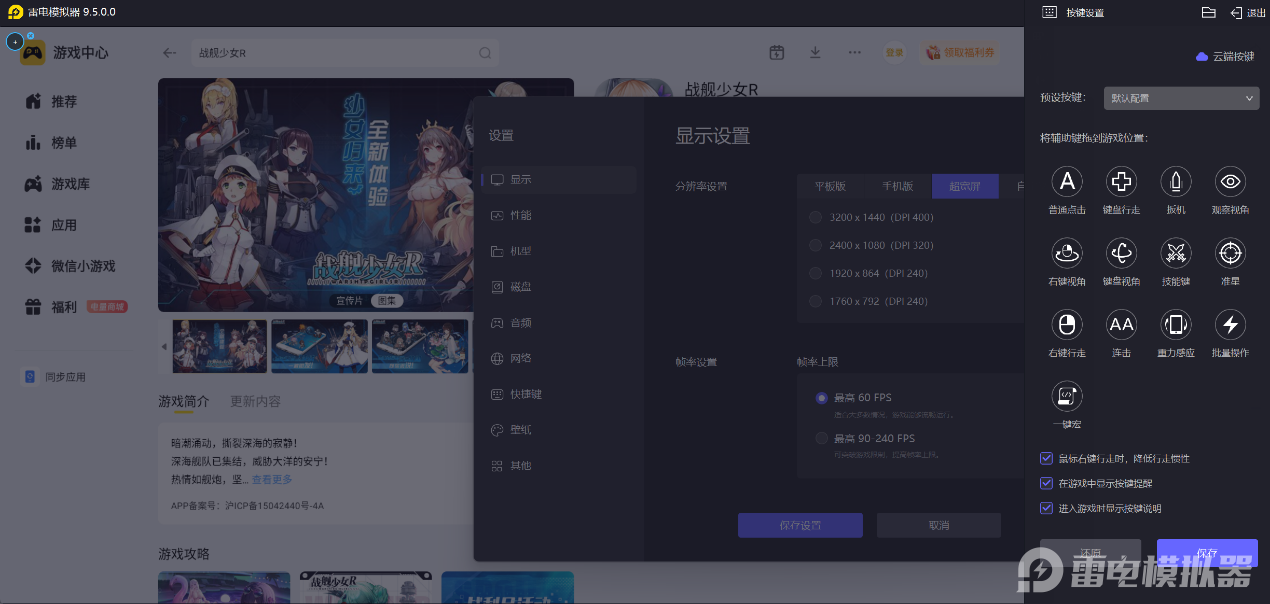Image resolution: width=1270 pixels, height=604 pixels.
Task: Toggle 在游戏中显示按键提醒 checkbox
Action: [1047, 483]
